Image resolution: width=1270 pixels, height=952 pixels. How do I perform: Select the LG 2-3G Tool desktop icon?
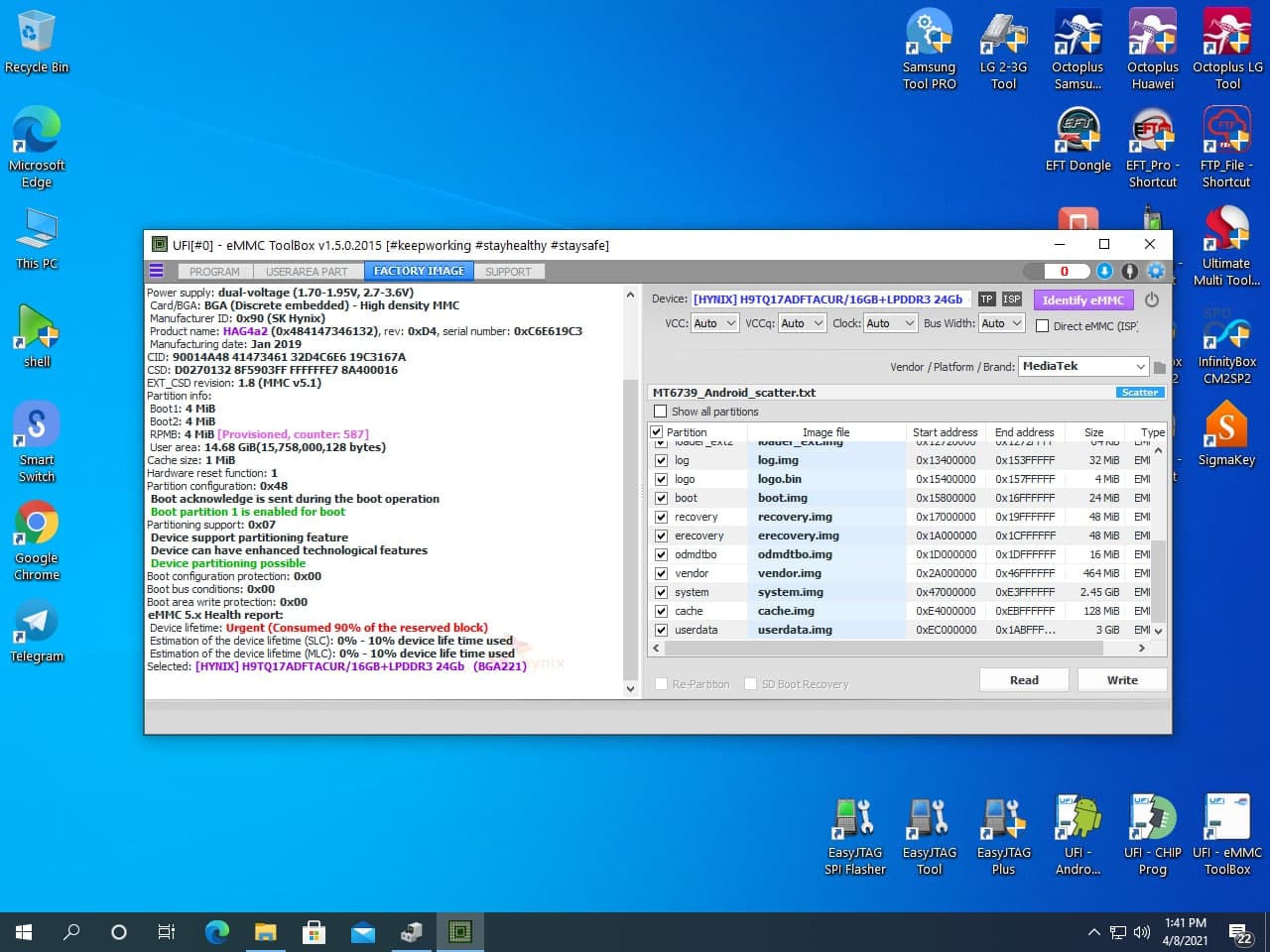(1004, 50)
